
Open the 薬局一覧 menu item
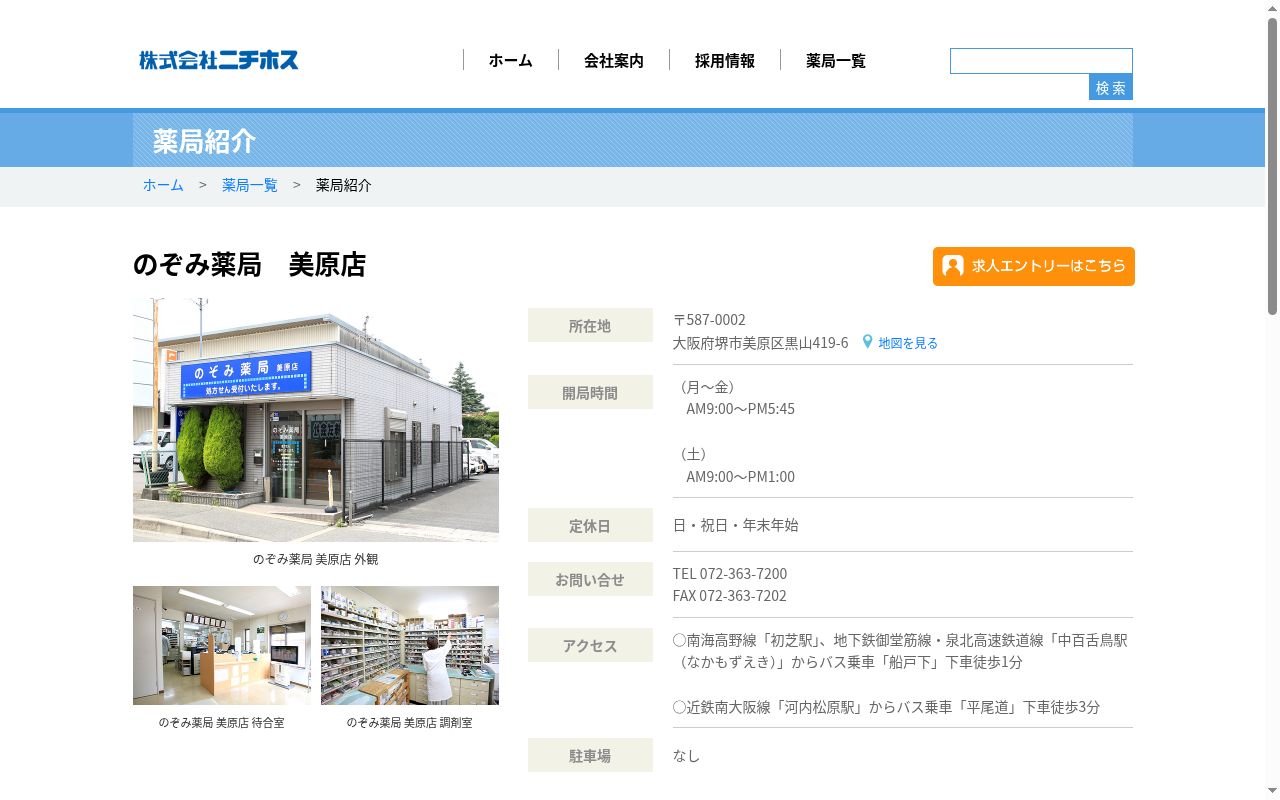pyautogui.click(x=836, y=61)
